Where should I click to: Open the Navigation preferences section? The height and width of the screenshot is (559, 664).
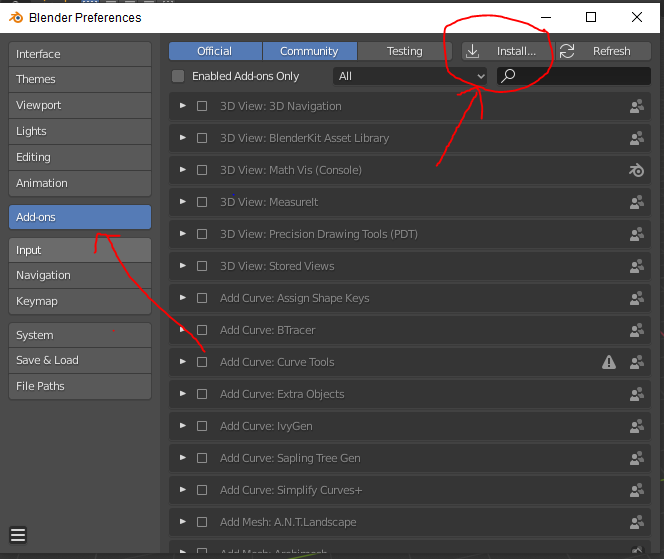pos(80,275)
